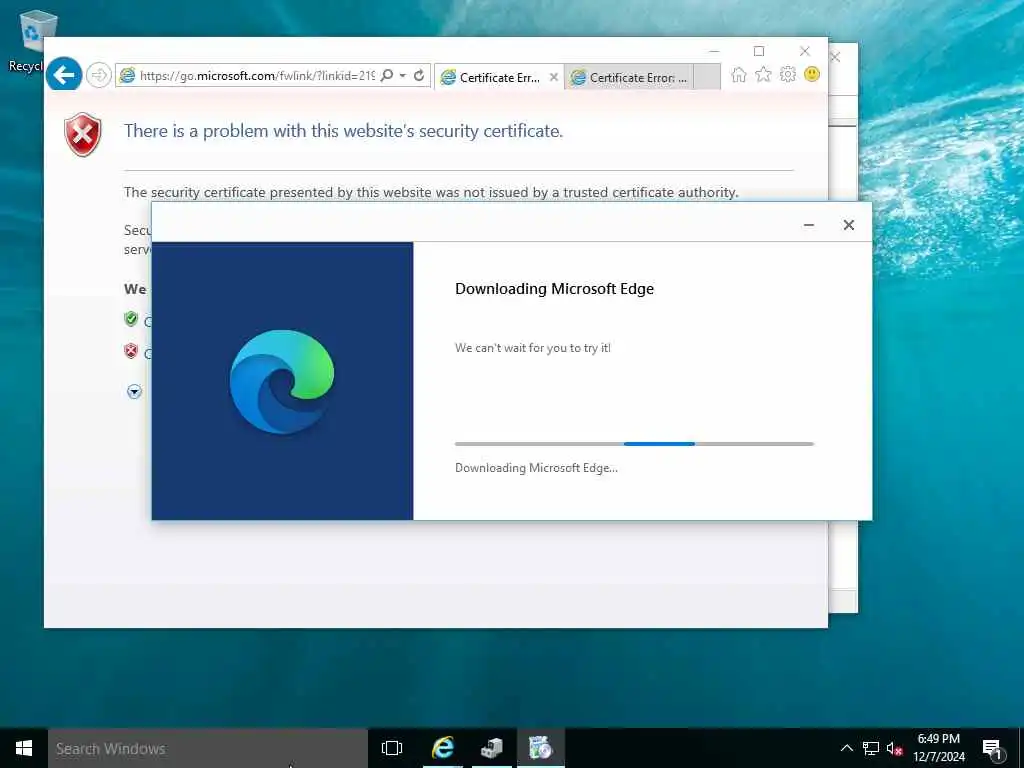Close the first Certificate Err... tab
This screenshot has height=768, width=1024.
click(x=554, y=77)
